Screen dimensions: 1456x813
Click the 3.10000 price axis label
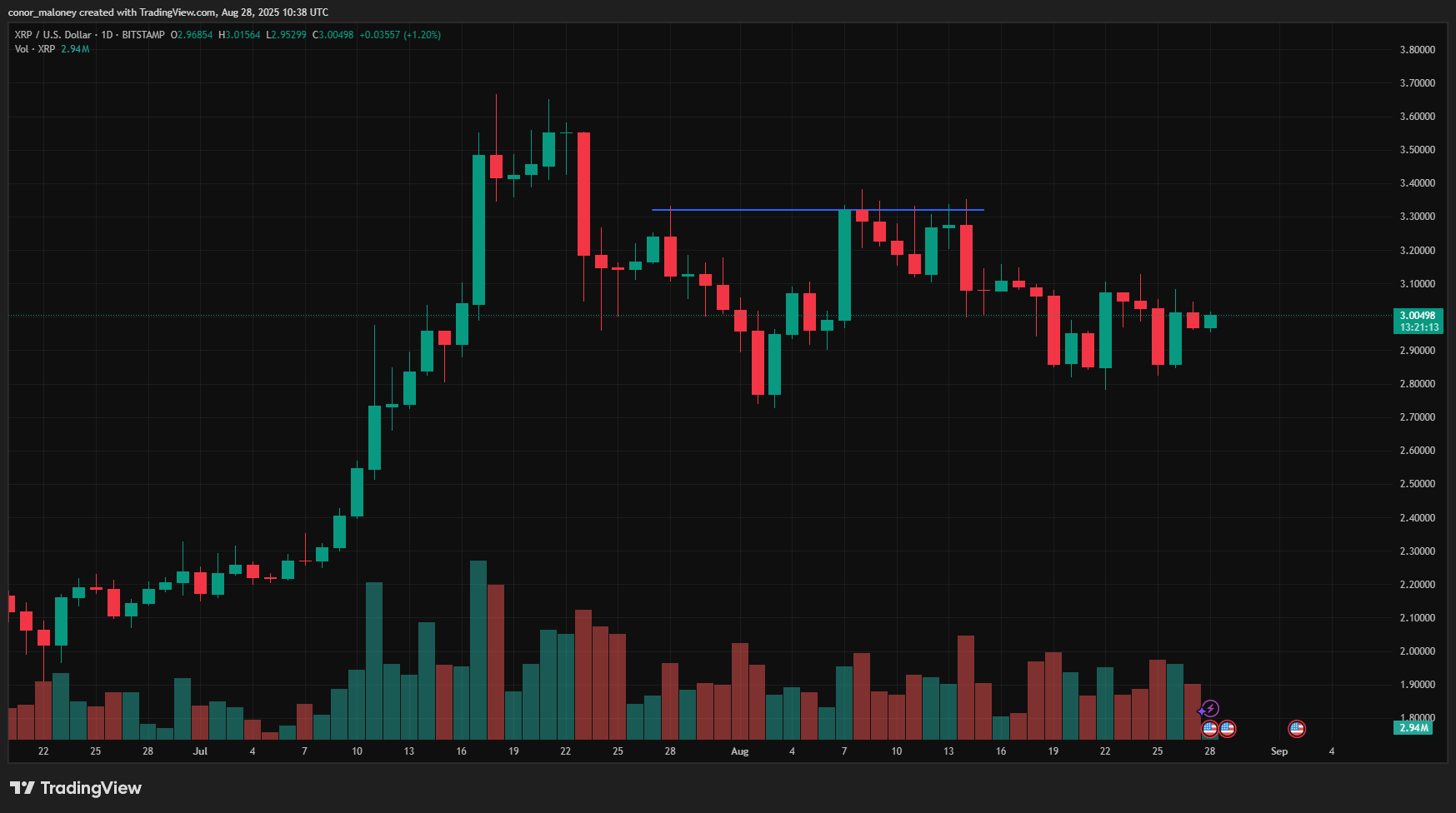[1418, 284]
